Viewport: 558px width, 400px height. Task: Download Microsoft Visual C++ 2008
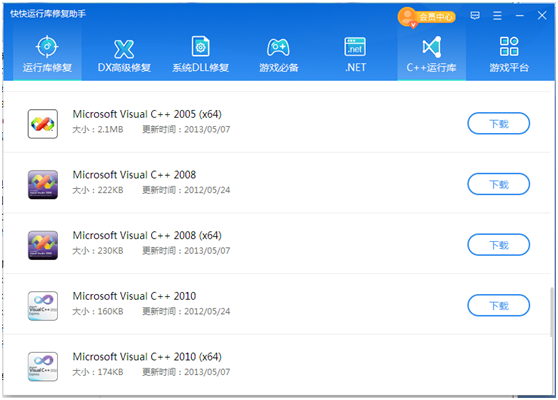499,184
